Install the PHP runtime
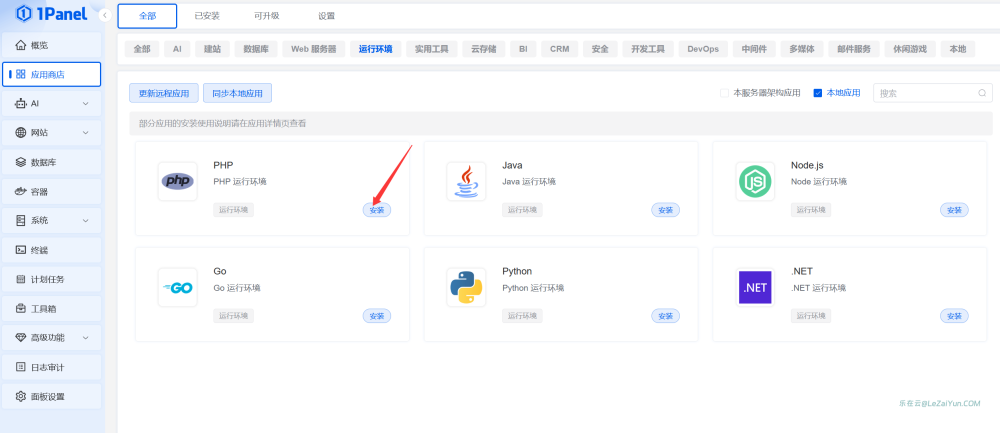Viewport: 1000px width, 433px height. (377, 210)
